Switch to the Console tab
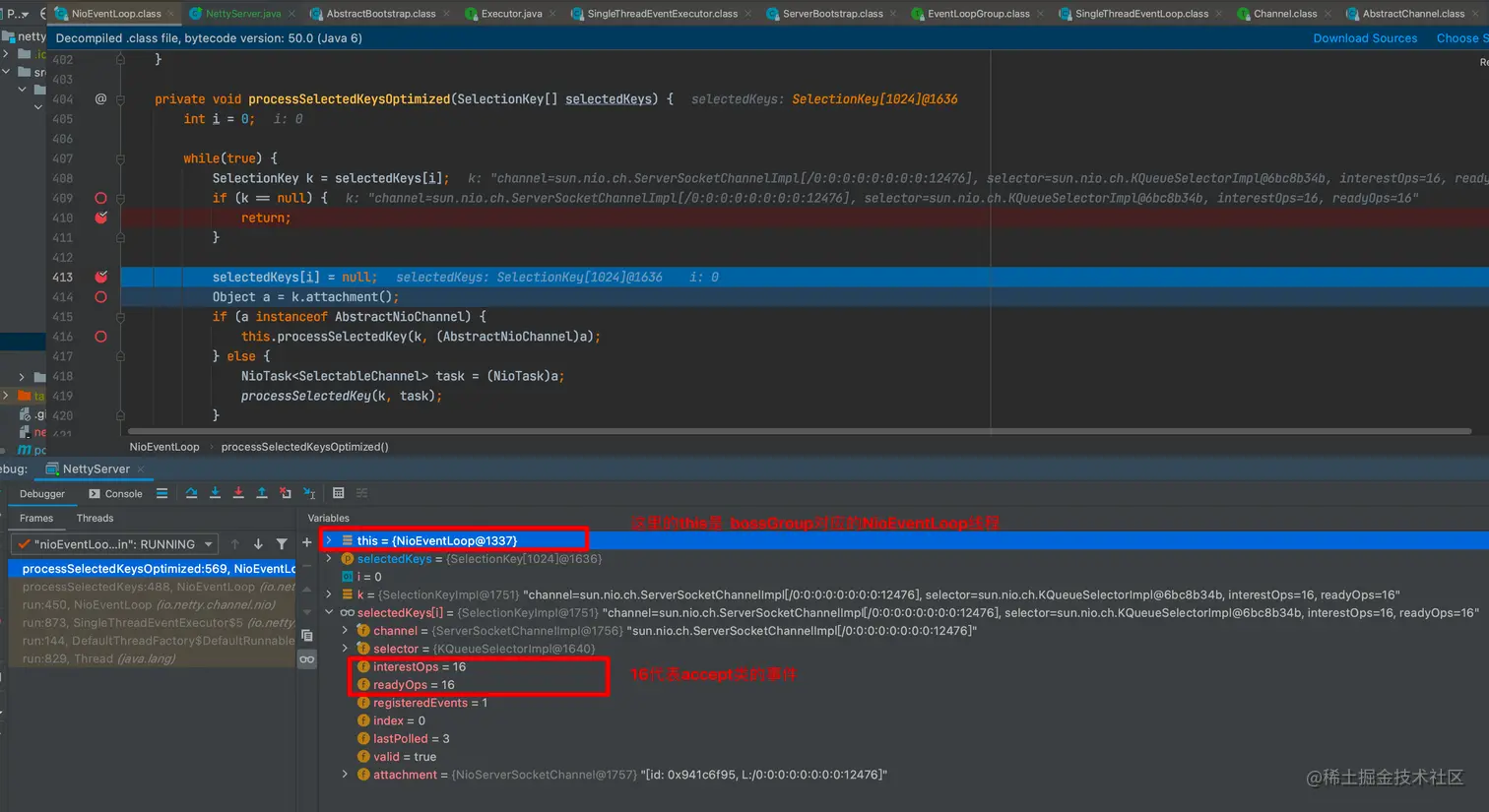Image resolution: width=1489 pixels, height=812 pixels. pos(115,494)
